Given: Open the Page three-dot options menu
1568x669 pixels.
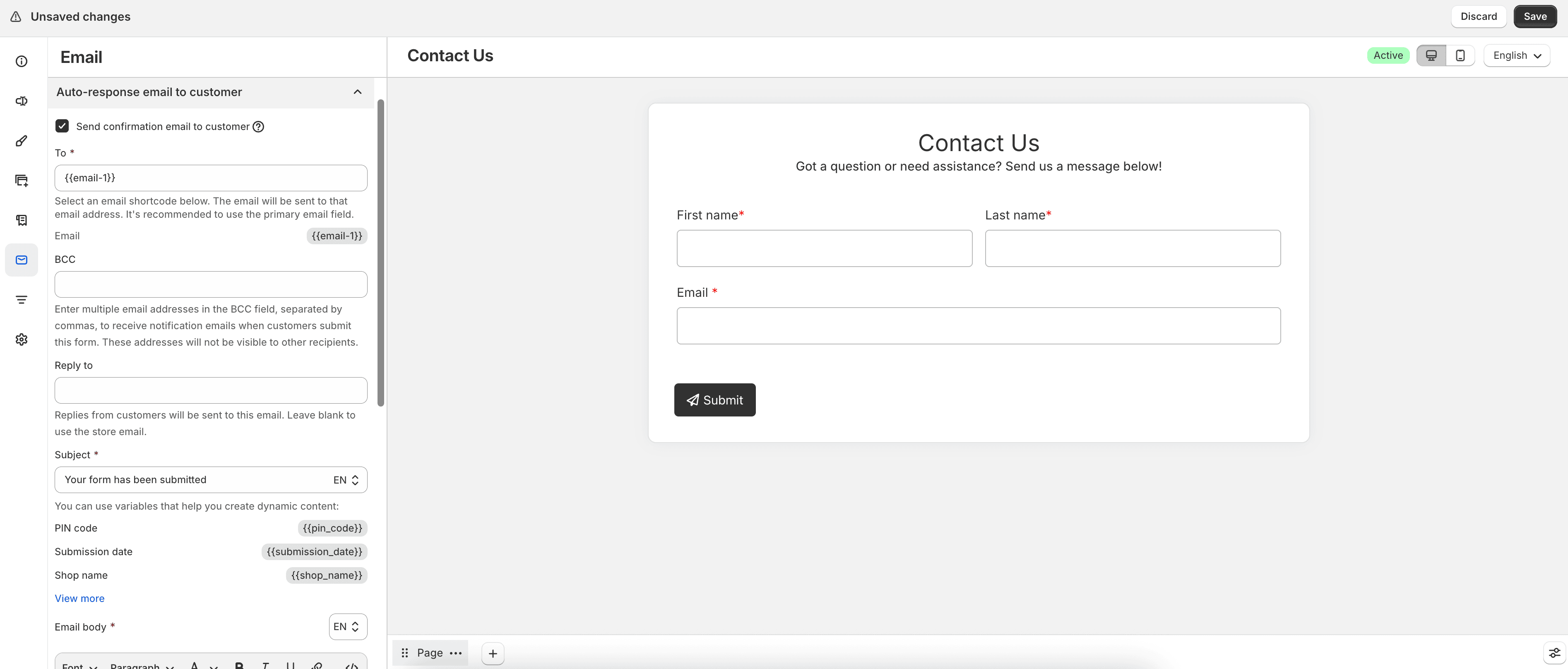Looking at the screenshot, I should (455, 652).
